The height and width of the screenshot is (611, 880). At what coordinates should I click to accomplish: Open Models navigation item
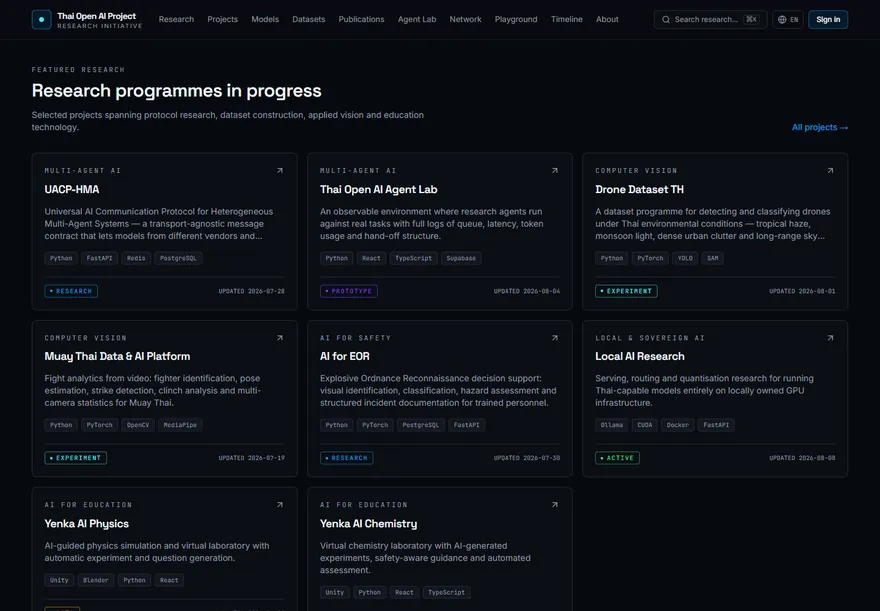pyautogui.click(x=265, y=19)
